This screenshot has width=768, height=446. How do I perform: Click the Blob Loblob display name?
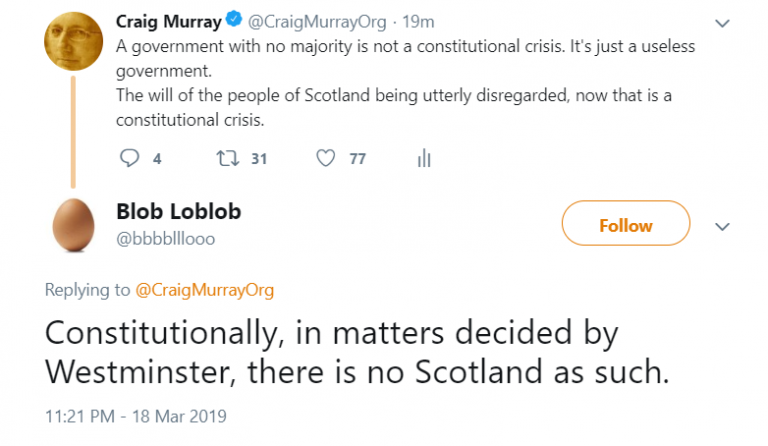178,212
